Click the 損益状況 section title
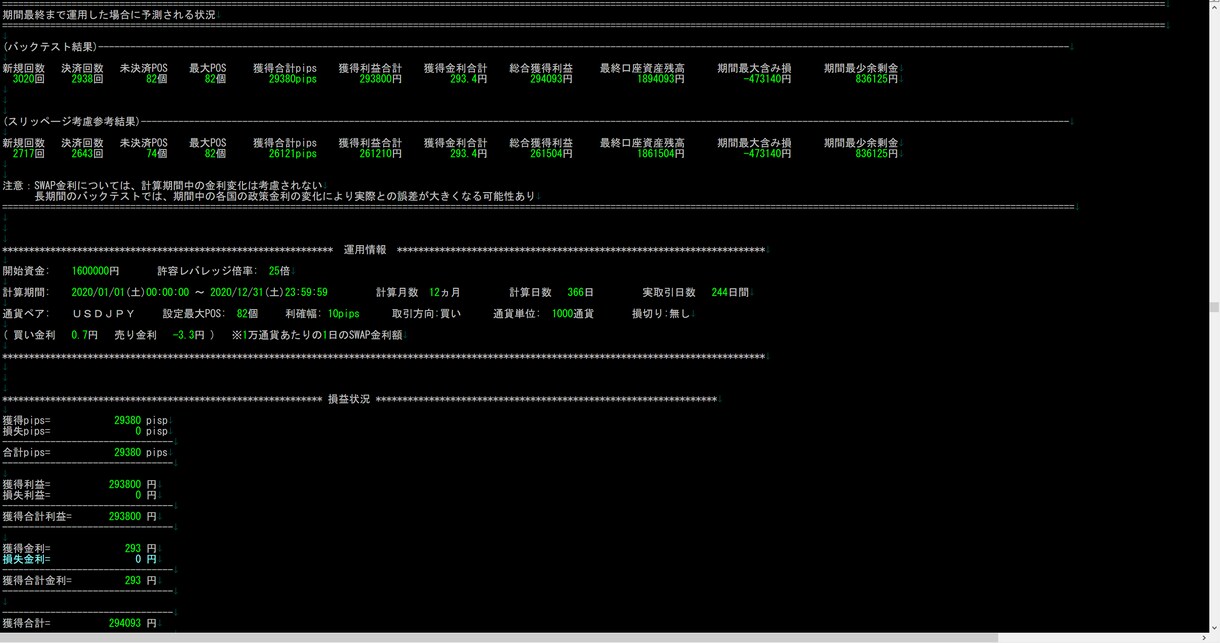This screenshot has height=643, width=1220. 349,399
